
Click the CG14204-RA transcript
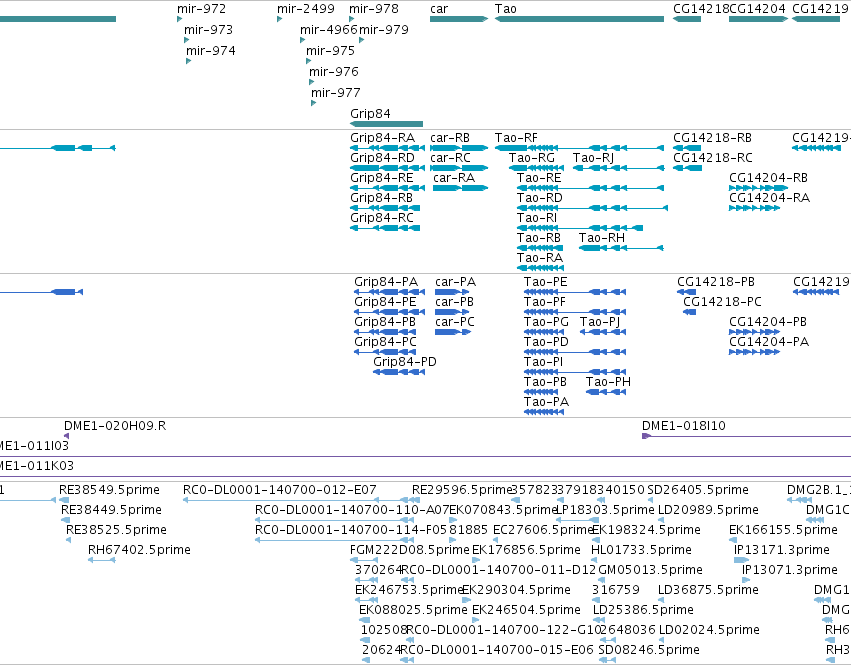(754, 208)
